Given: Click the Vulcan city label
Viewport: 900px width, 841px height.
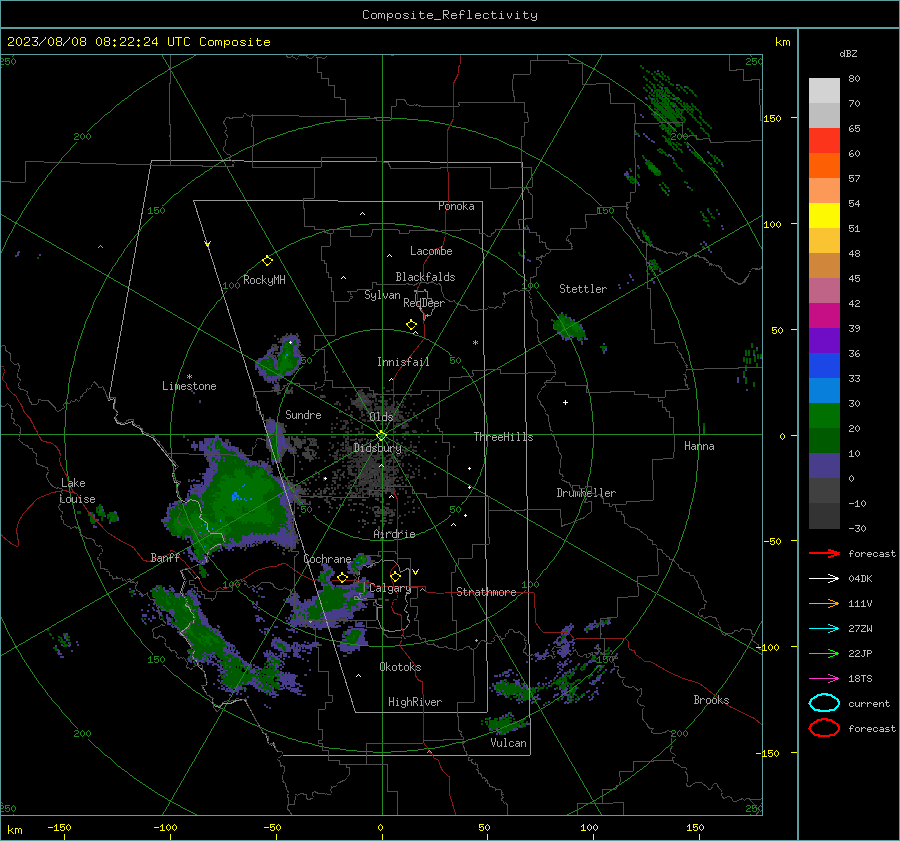Looking at the screenshot, I should [x=508, y=743].
